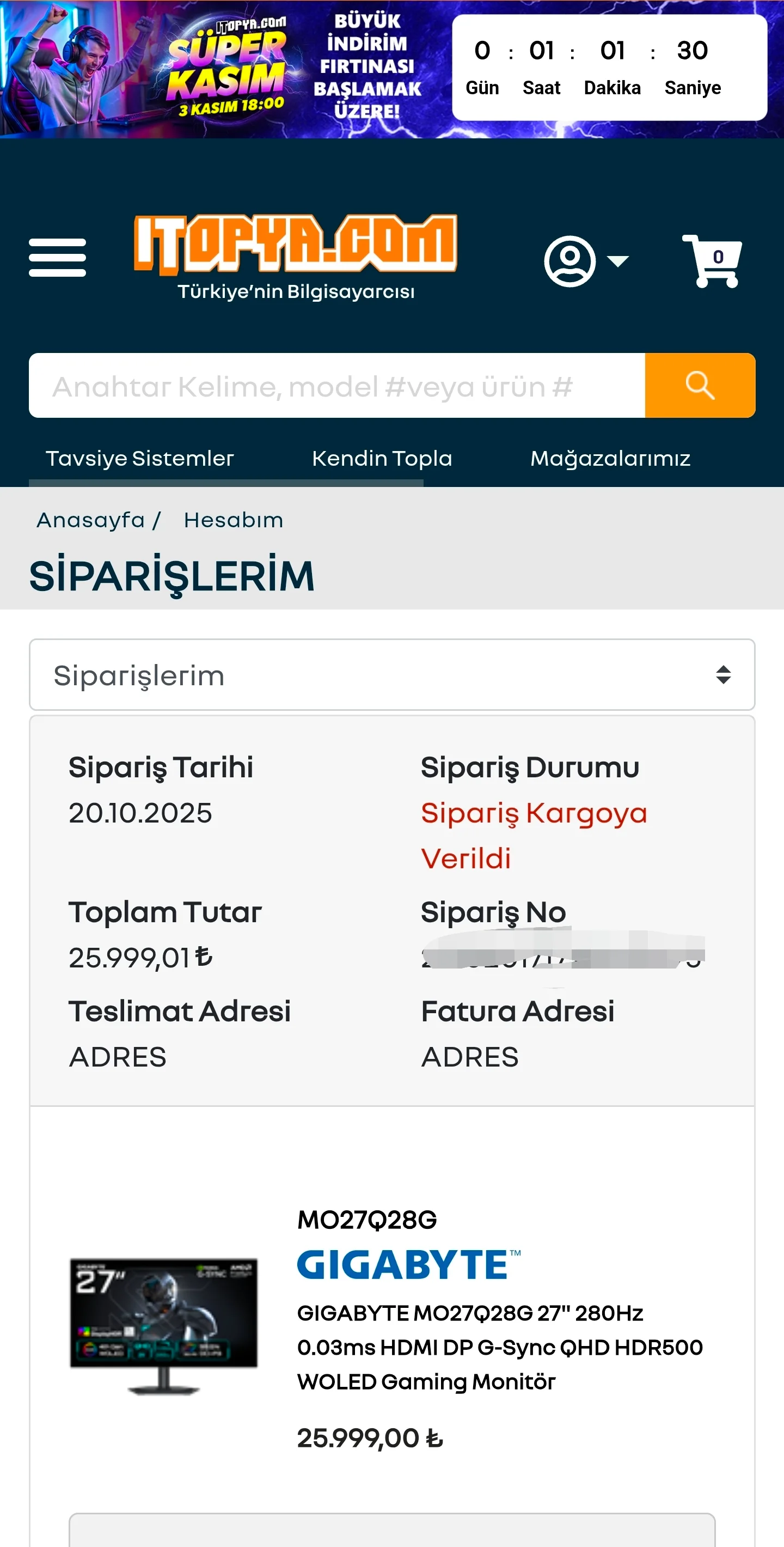Viewport: 784px width, 1547px height.
Task: Click the Anasayfa breadcrumb link
Action: 91,520
